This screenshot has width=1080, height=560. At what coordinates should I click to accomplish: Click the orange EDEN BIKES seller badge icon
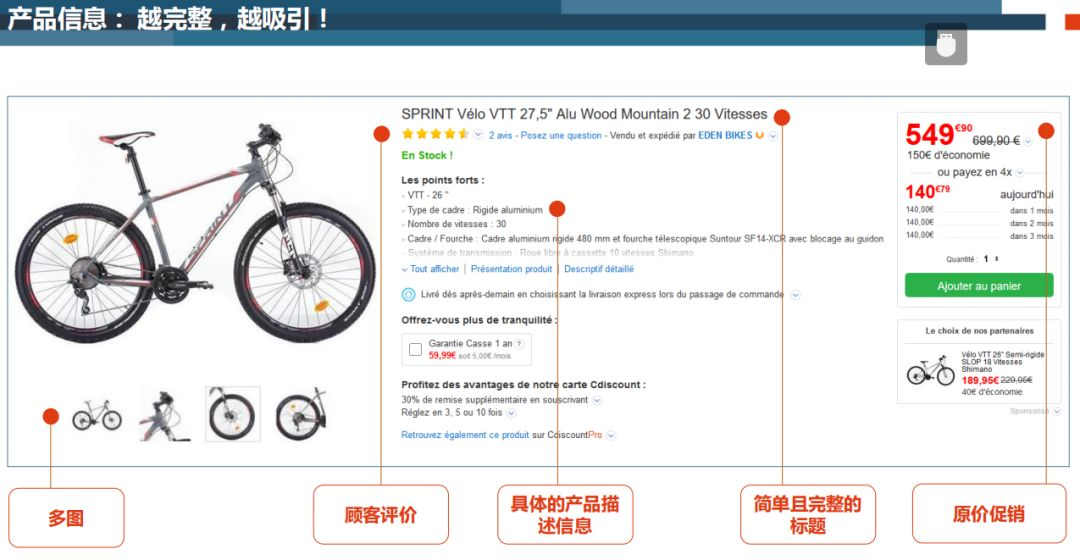pos(760,136)
